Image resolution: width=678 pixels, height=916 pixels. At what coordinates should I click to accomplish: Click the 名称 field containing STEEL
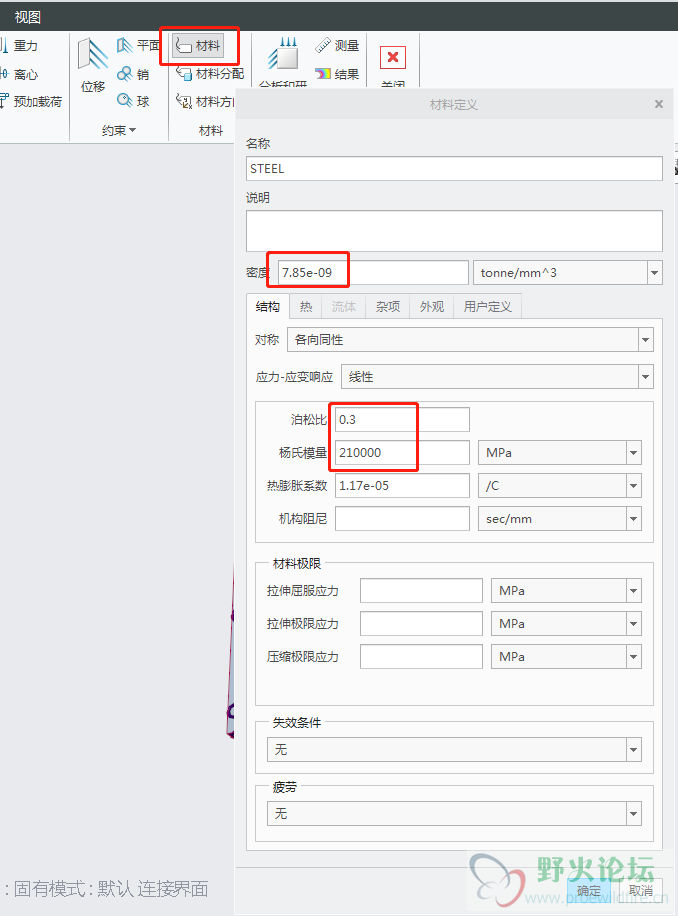point(454,169)
